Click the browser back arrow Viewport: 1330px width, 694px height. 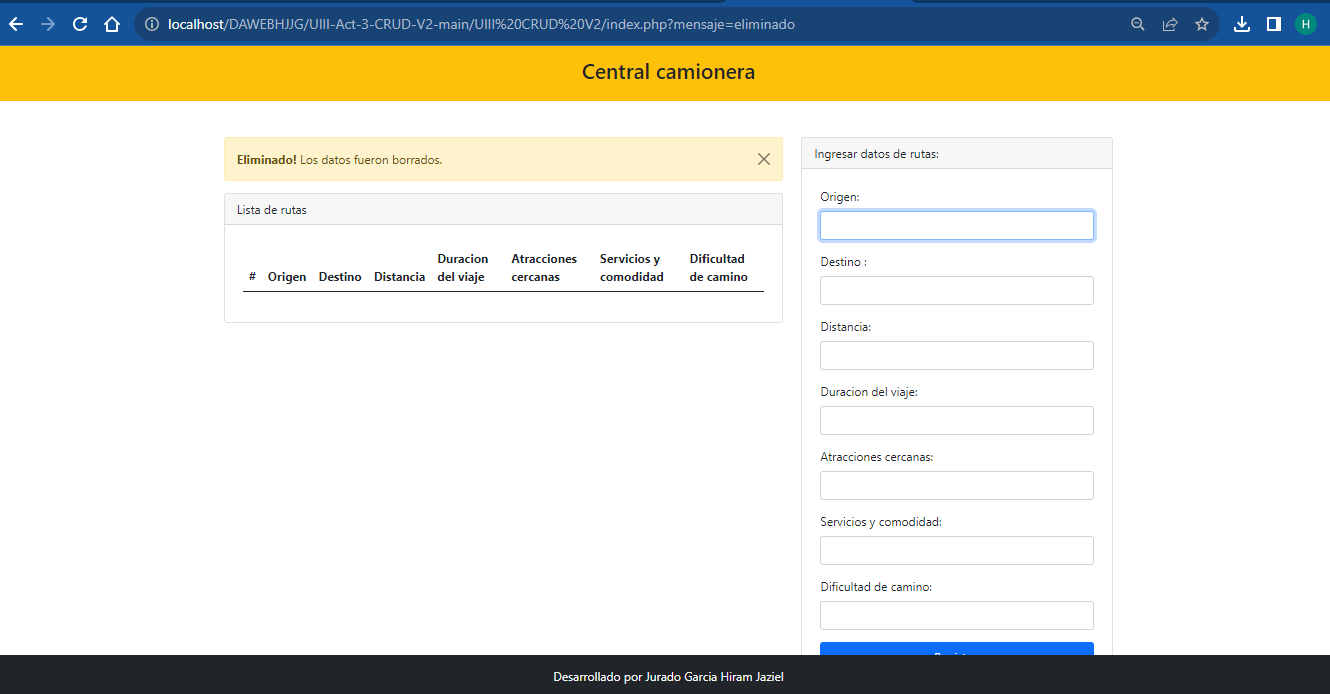pyautogui.click(x=16, y=24)
